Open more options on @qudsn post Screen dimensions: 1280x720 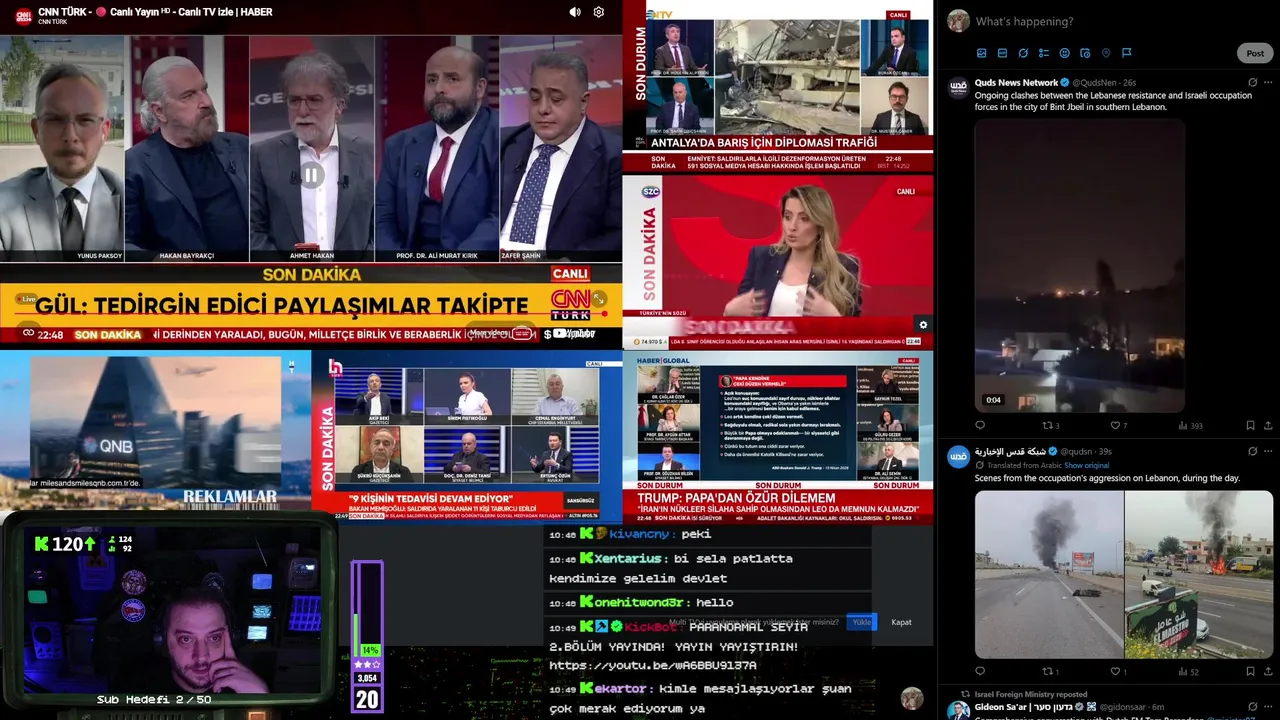click(x=1268, y=451)
